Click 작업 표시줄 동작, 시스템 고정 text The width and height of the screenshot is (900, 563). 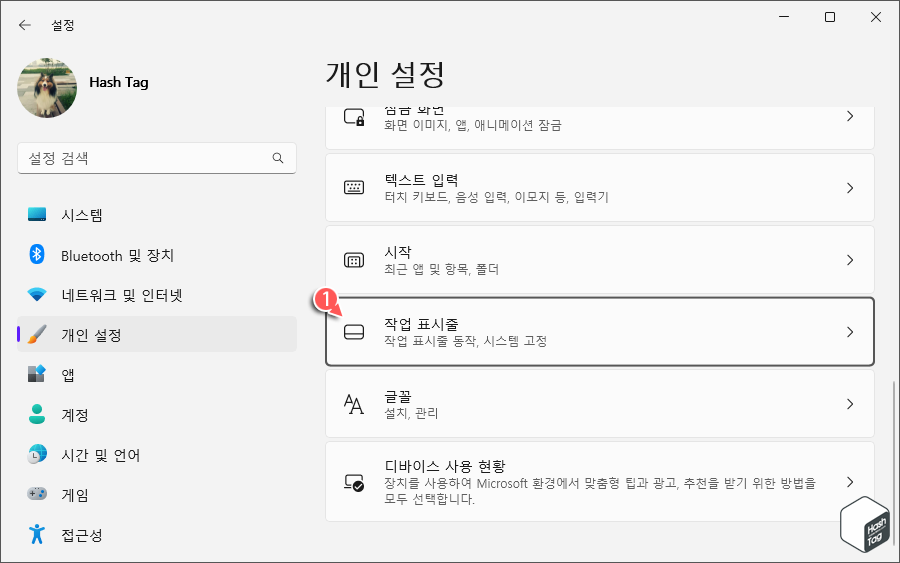click(465, 341)
